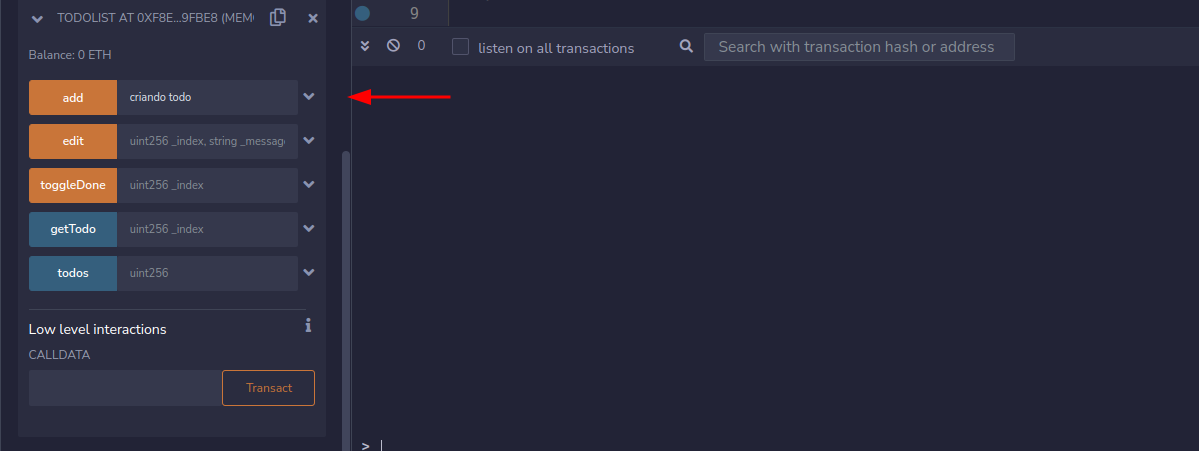This screenshot has width=1199, height=451.
Task: Click the clear console icon
Action: 394,46
